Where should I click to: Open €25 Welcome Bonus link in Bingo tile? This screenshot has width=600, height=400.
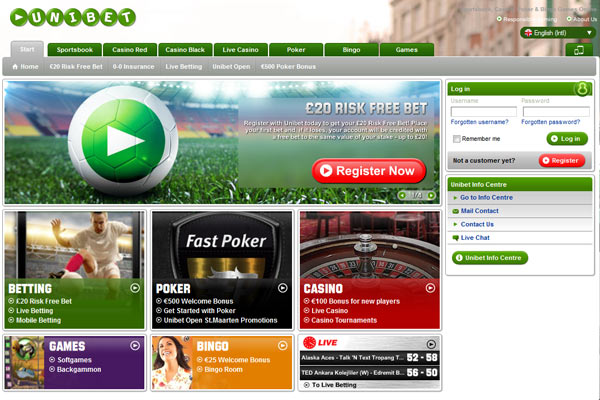[x=237, y=360]
